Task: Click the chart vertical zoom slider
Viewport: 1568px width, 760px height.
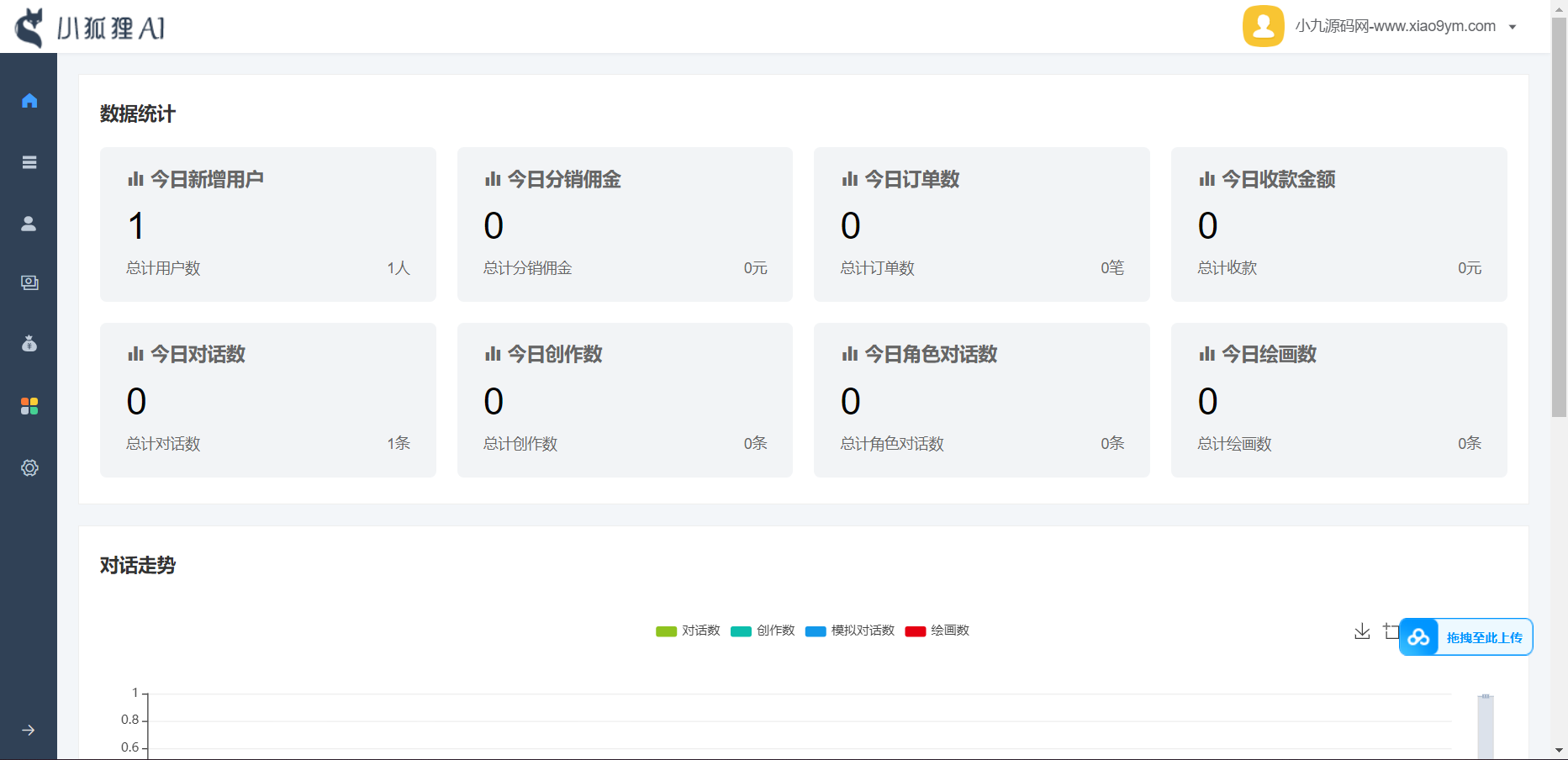Action: point(1486,728)
